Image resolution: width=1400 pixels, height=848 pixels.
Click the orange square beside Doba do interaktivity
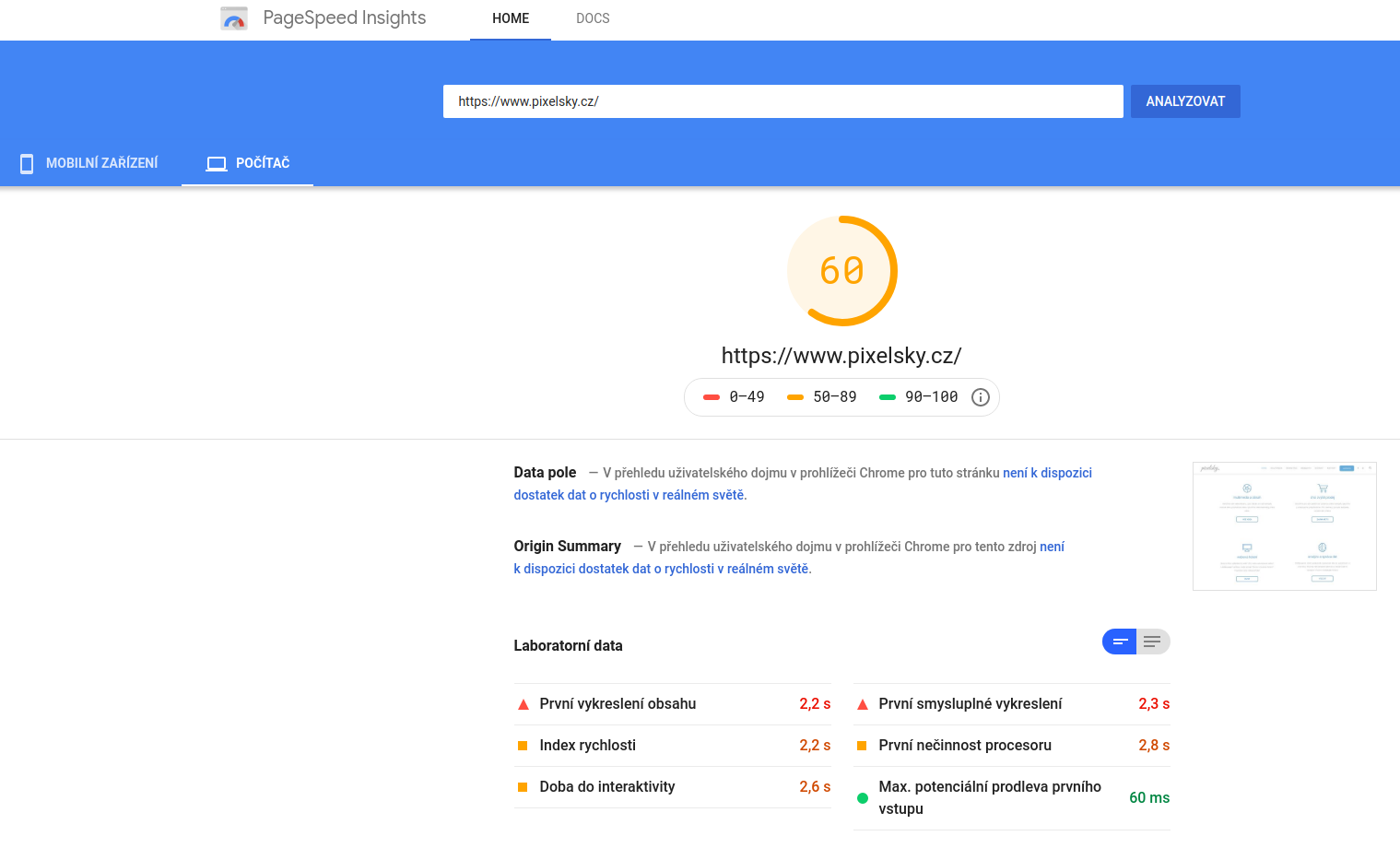(523, 787)
